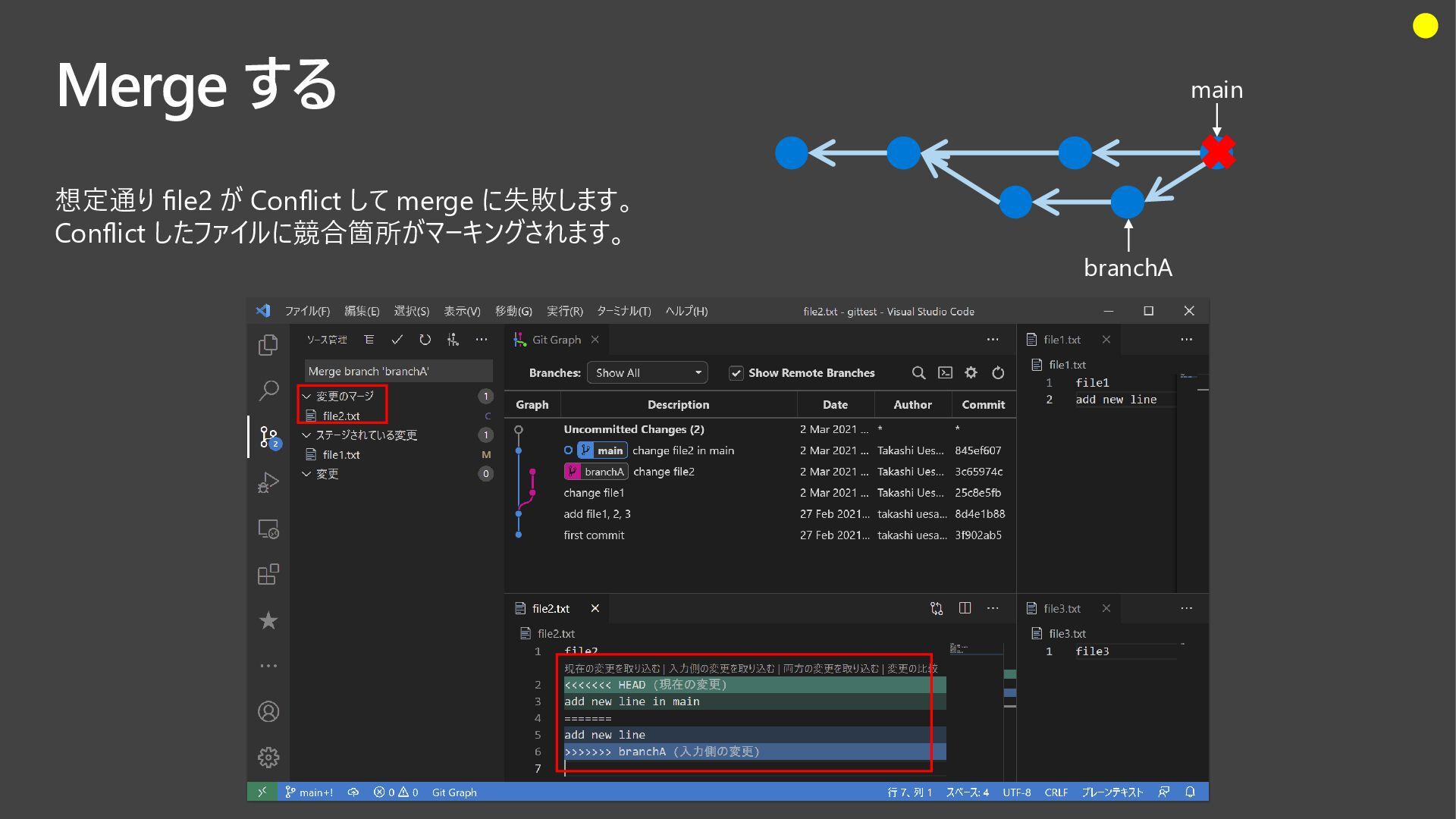This screenshot has height=819, width=1456.
Task: Toggle Show Remote Branches checkbox
Action: (736, 373)
